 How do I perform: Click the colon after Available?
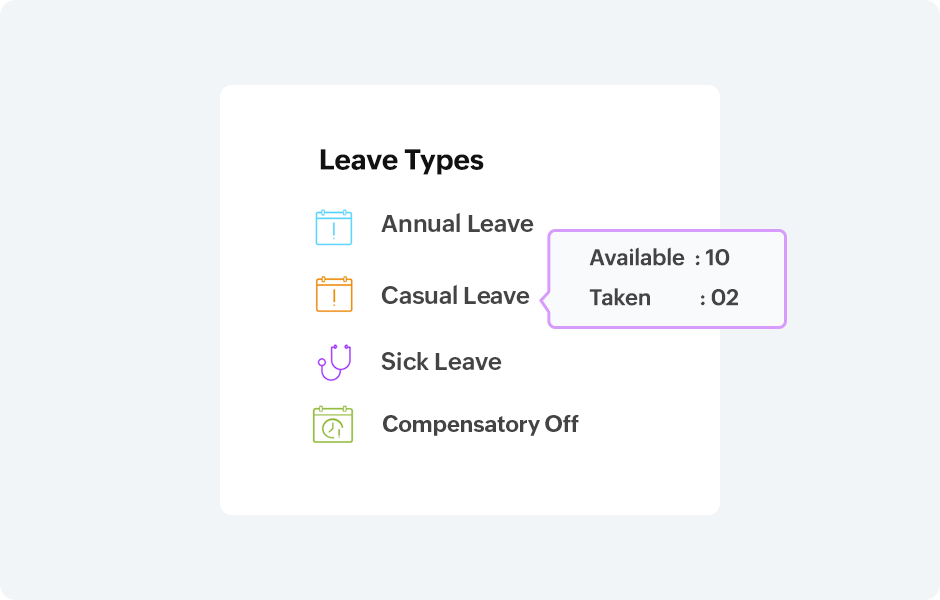coord(697,258)
